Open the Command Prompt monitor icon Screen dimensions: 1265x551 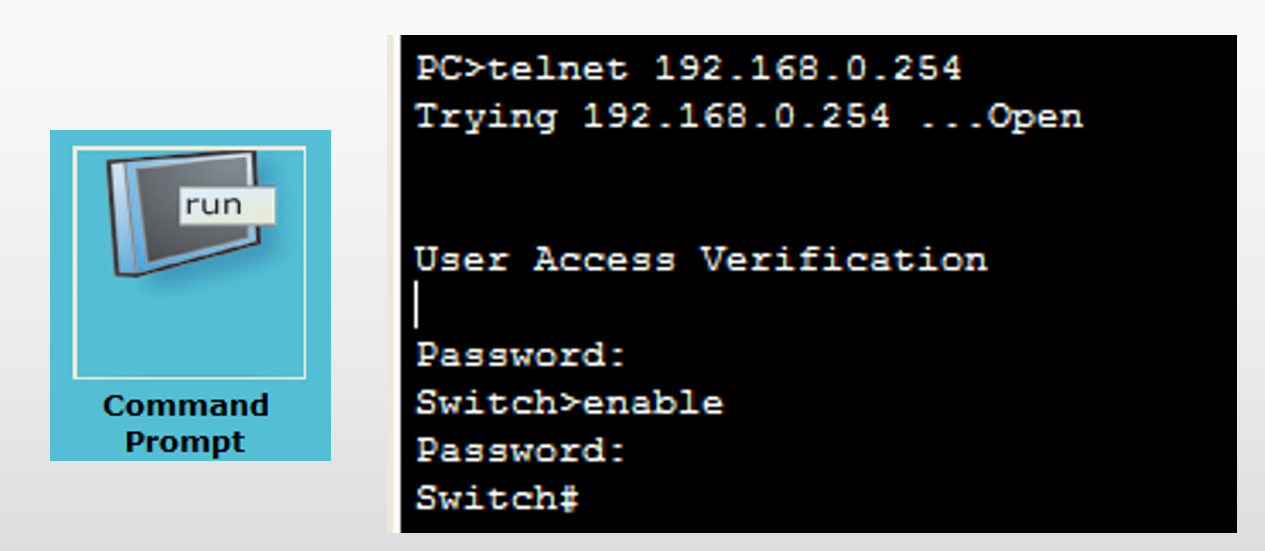(185, 215)
